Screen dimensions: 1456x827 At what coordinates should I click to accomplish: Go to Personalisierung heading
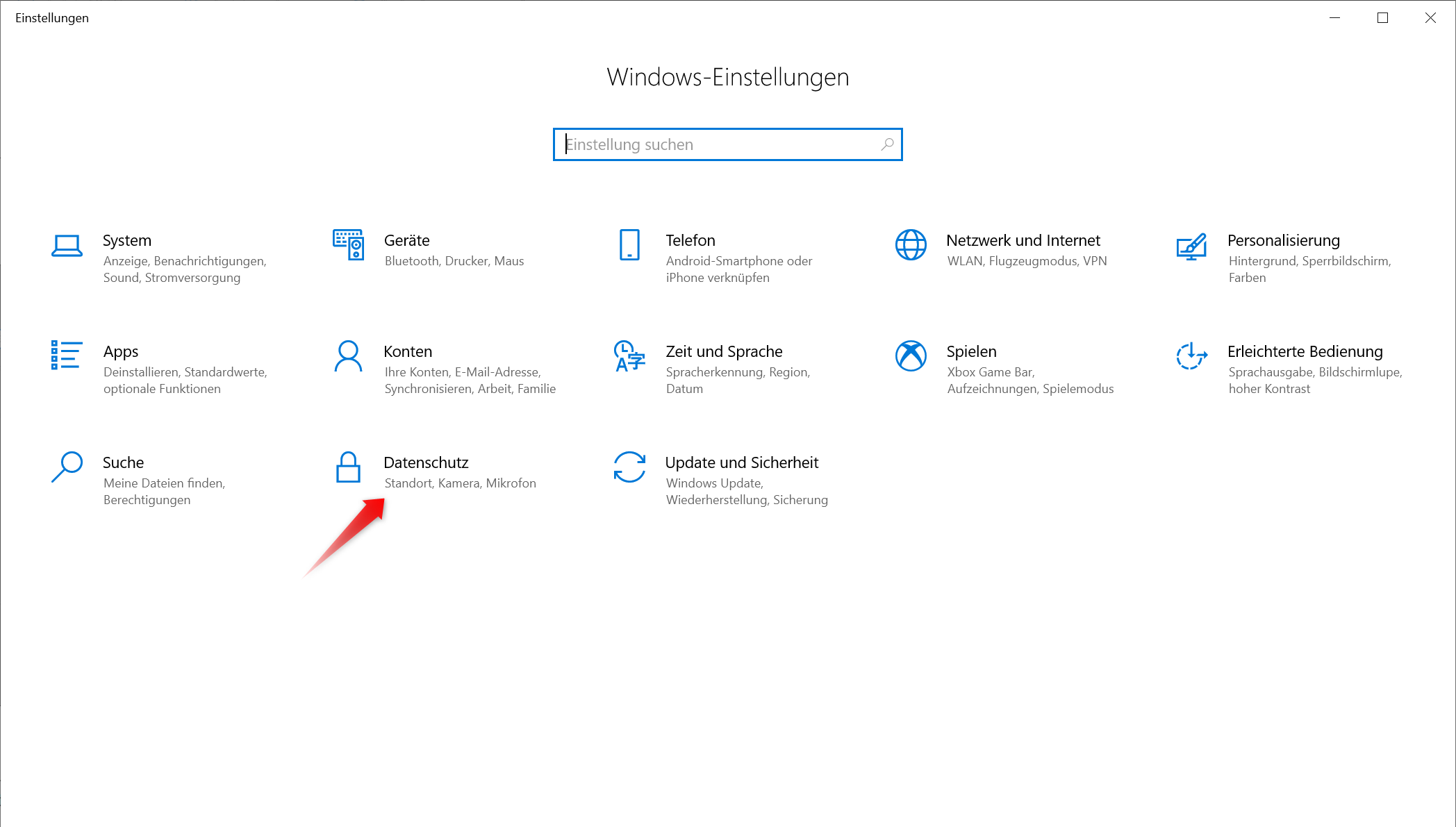tap(1284, 240)
